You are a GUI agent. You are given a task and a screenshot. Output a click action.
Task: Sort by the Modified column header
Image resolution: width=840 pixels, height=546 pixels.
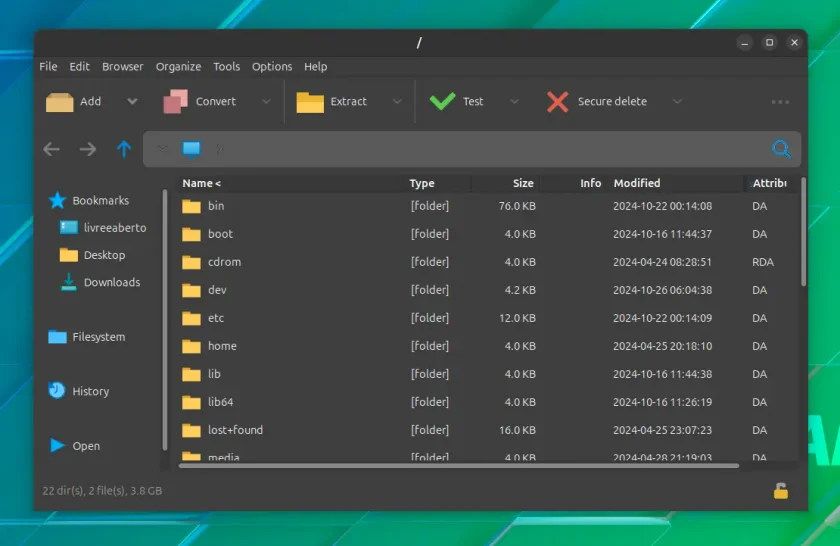637,183
